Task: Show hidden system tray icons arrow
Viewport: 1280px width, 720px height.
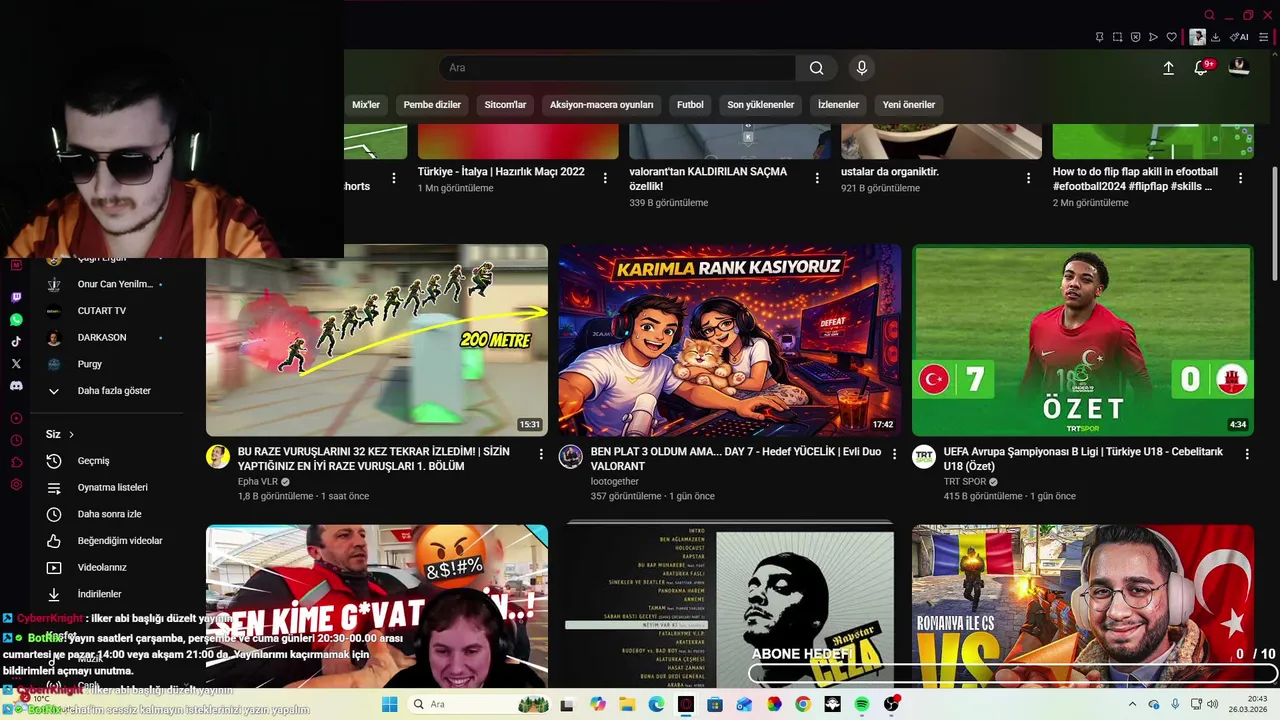Action: click(1132, 704)
